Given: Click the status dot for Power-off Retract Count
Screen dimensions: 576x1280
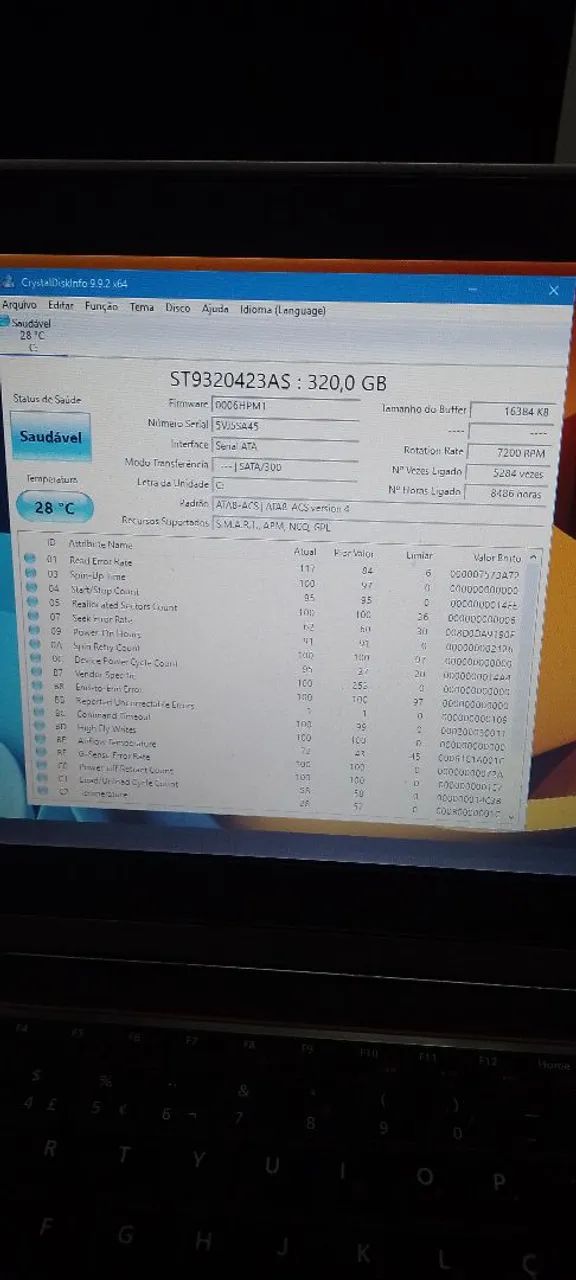Looking at the screenshot, I should click(x=42, y=767).
